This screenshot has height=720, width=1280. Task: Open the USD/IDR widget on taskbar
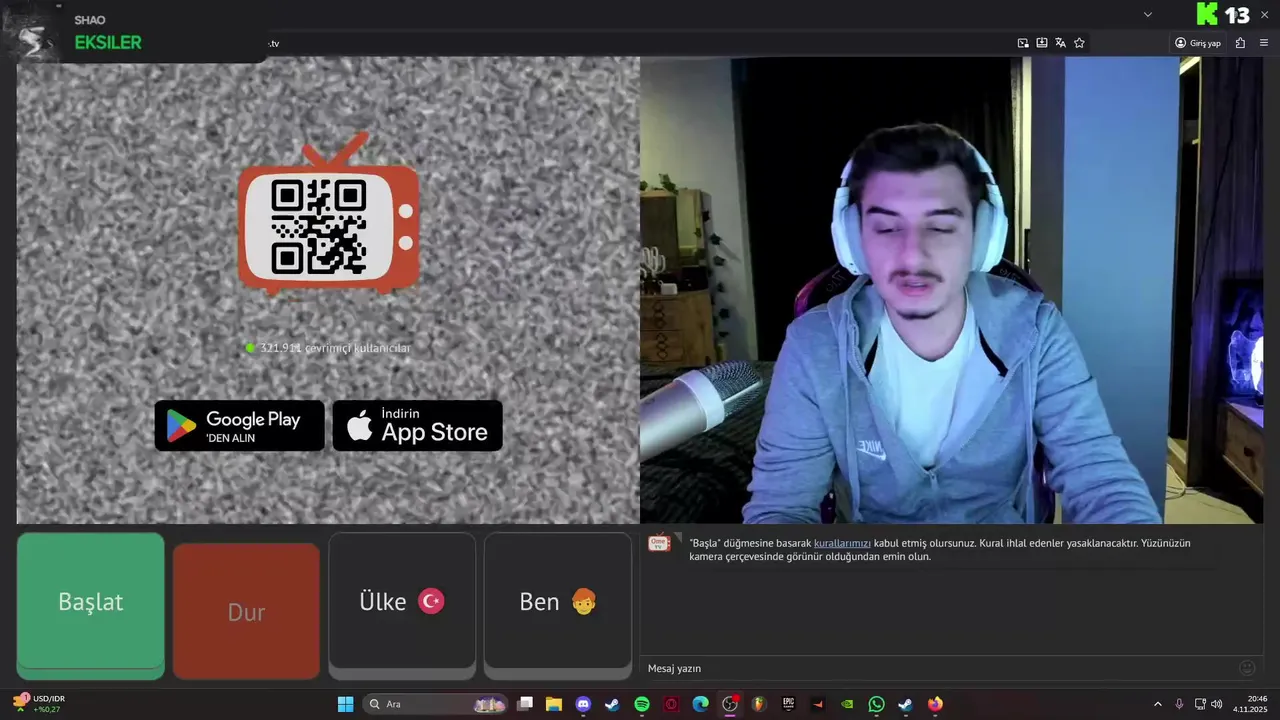(38, 704)
